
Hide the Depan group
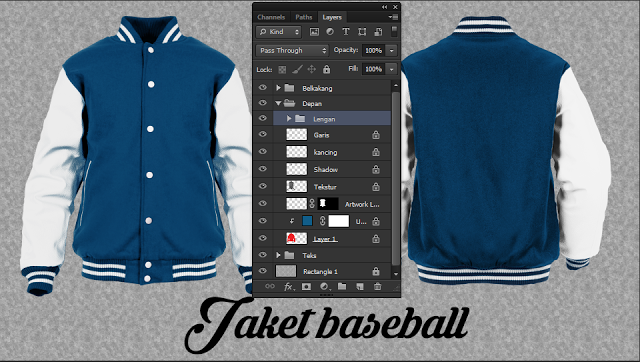pyautogui.click(x=263, y=103)
